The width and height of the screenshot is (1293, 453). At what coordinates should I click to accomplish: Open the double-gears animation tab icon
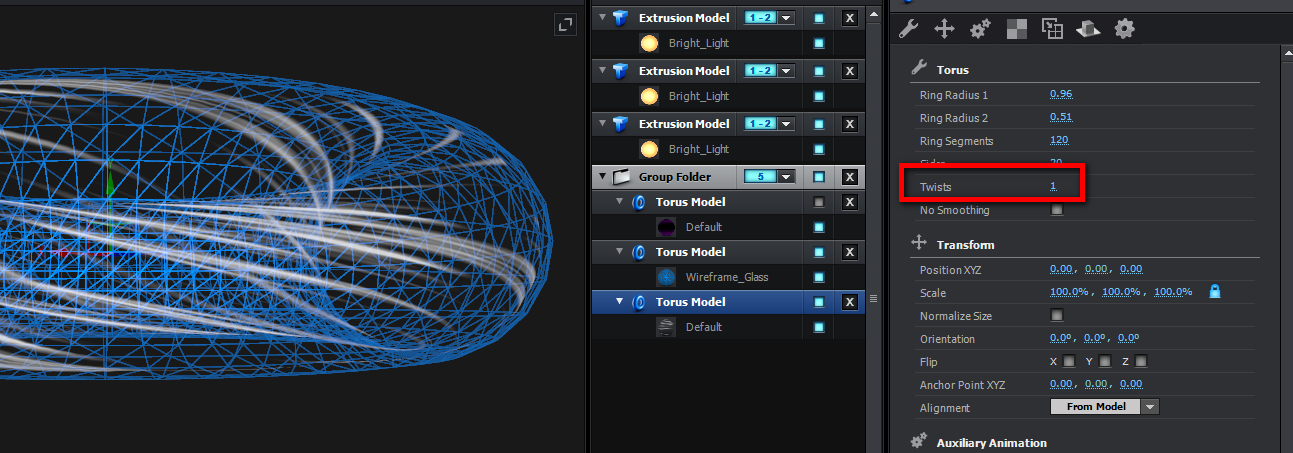980,29
